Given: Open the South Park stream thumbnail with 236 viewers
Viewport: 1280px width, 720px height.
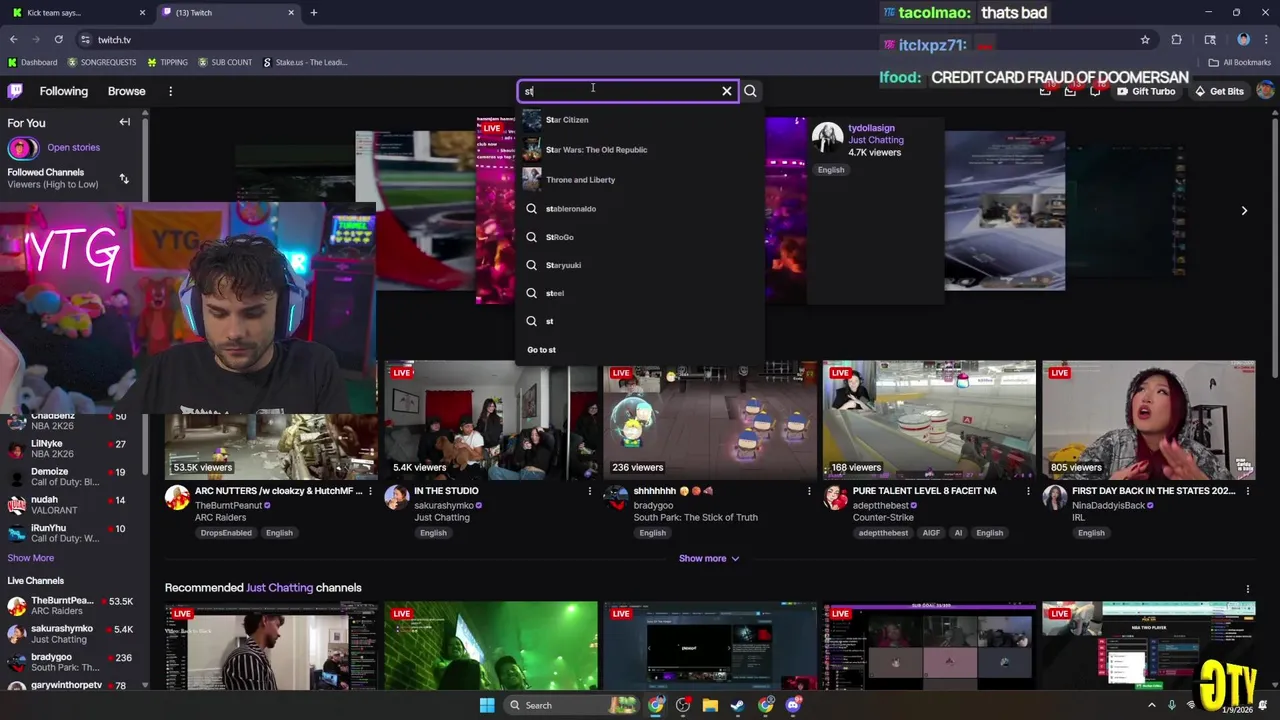Looking at the screenshot, I should point(710,420).
